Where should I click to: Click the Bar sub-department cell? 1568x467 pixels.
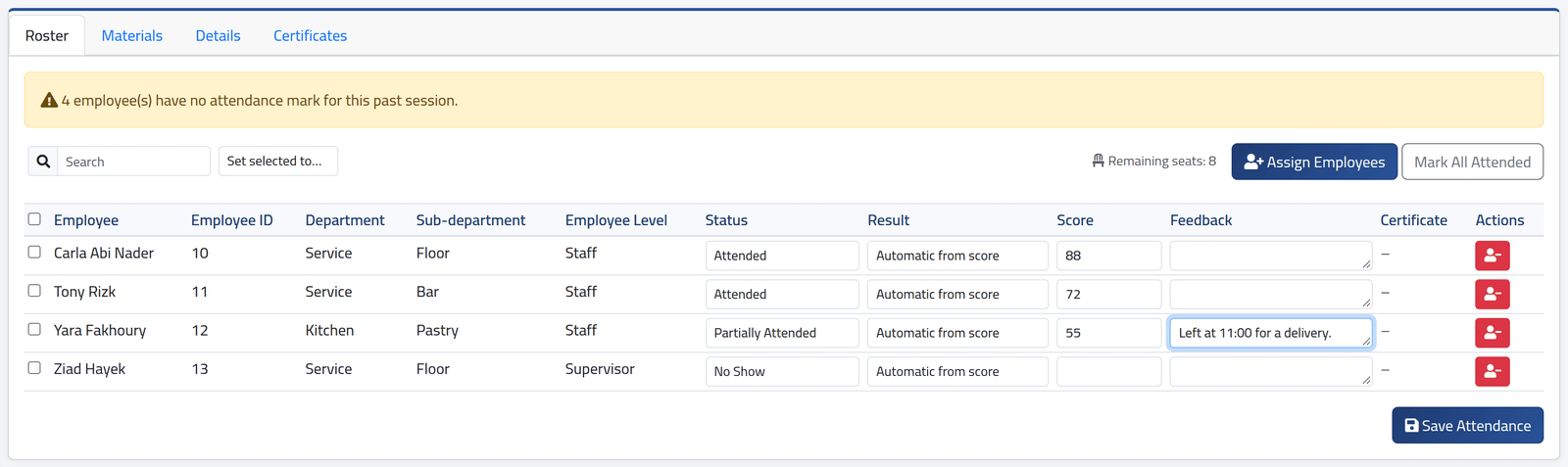(427, 292)
